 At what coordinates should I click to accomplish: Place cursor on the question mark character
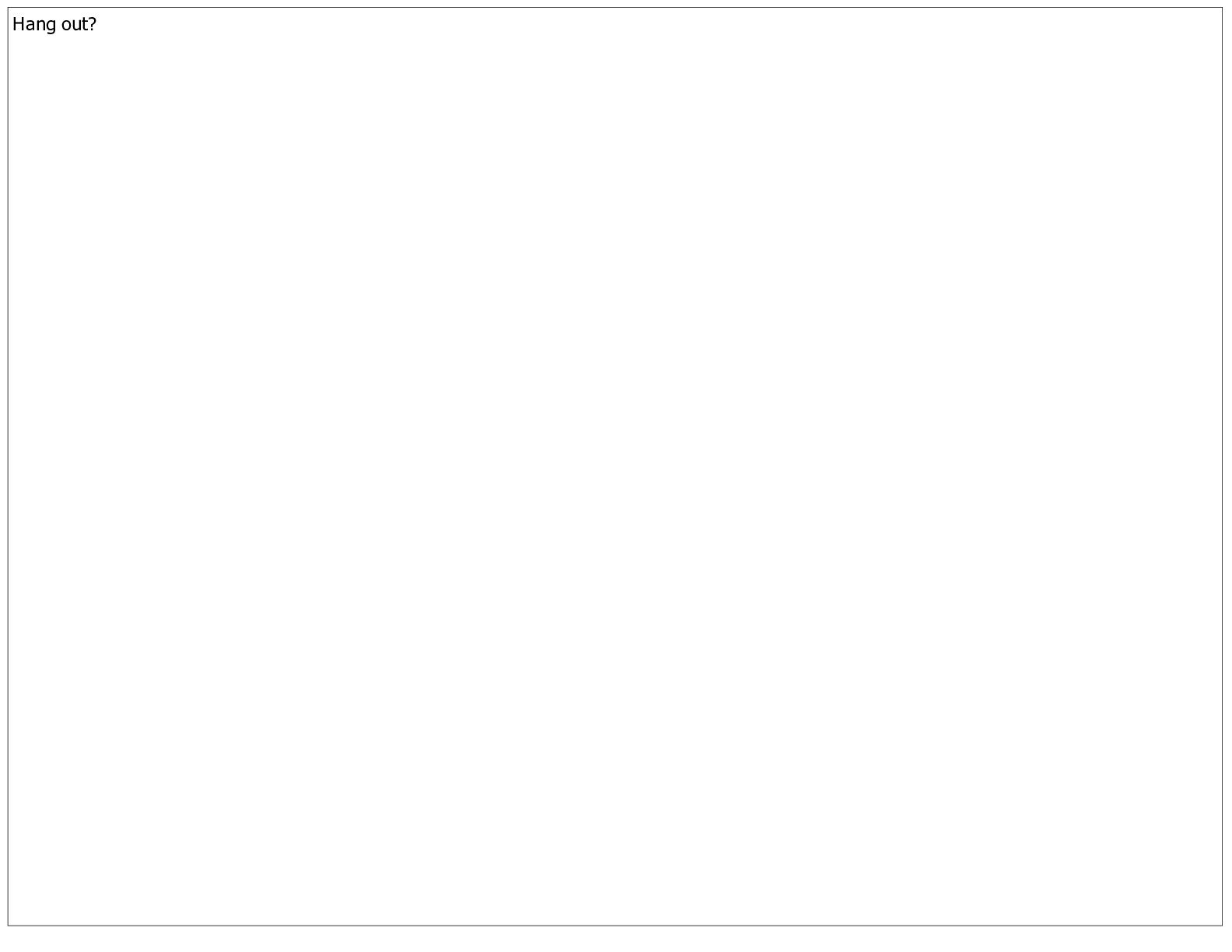(93, 24)
